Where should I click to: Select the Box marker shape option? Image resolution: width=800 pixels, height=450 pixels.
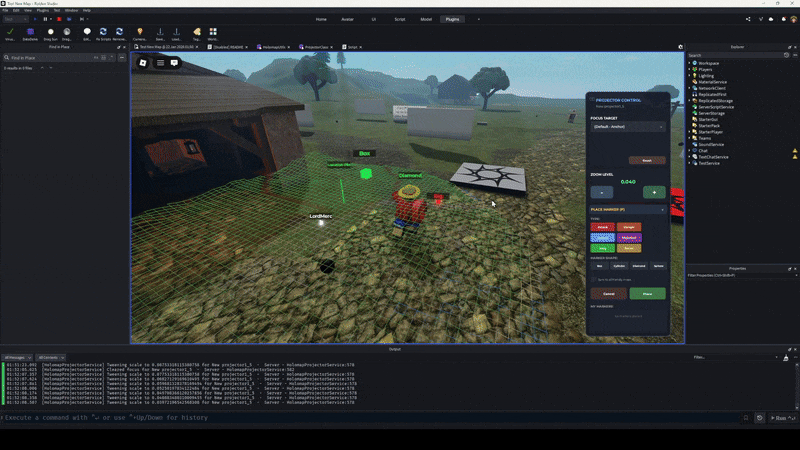tap(600, 266)
